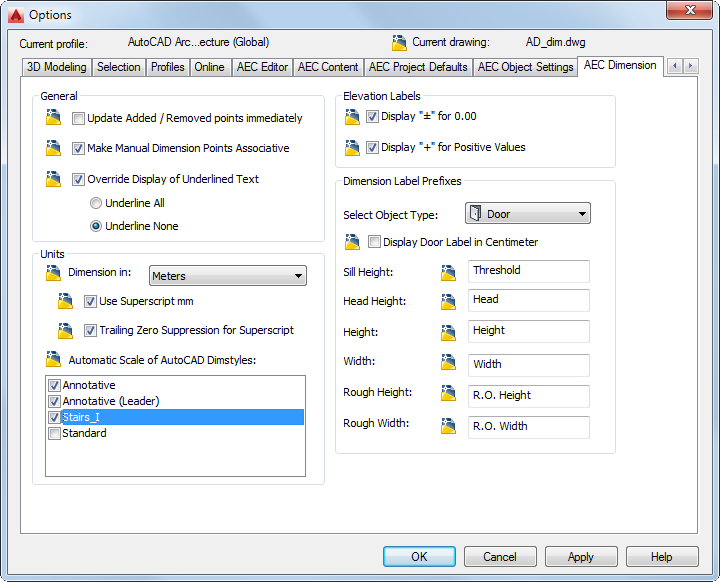Select the Stairs_I list row
This screenshot has width=720, height=582.
(175, 417)
